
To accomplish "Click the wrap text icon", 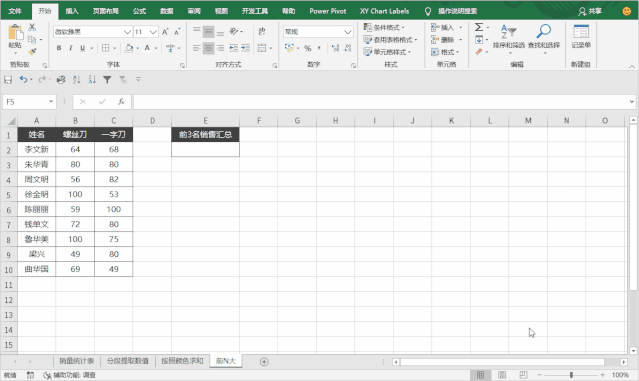I will pos(262,32).
